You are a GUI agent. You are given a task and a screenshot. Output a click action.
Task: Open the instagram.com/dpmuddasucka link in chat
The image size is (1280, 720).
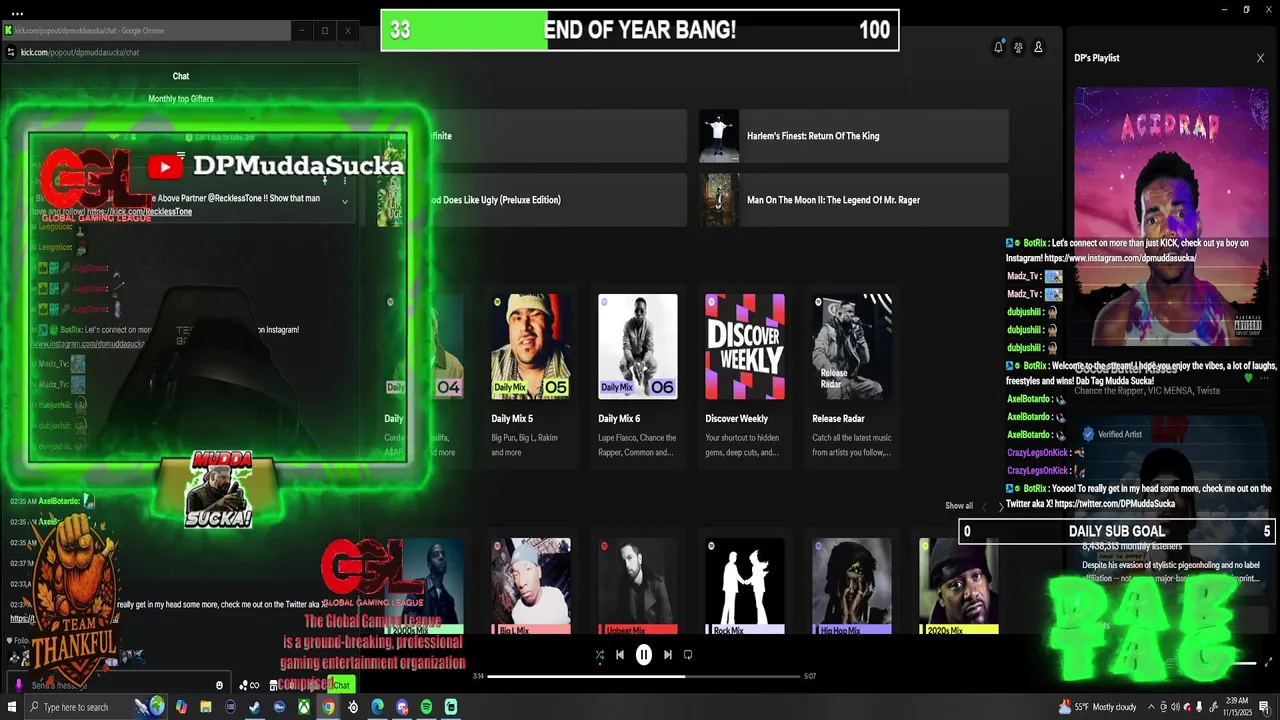[x=88, y=344]
